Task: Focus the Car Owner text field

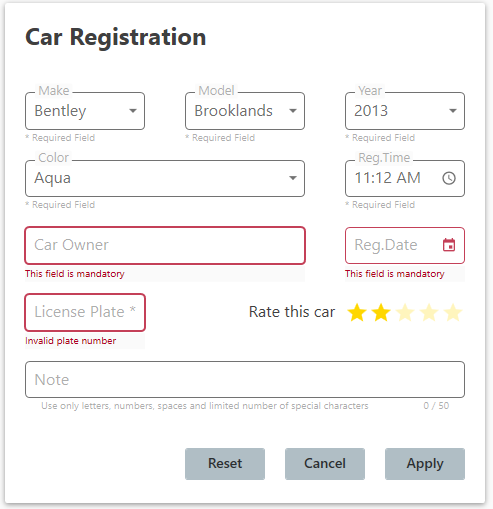Action: [x=165, y=245]
